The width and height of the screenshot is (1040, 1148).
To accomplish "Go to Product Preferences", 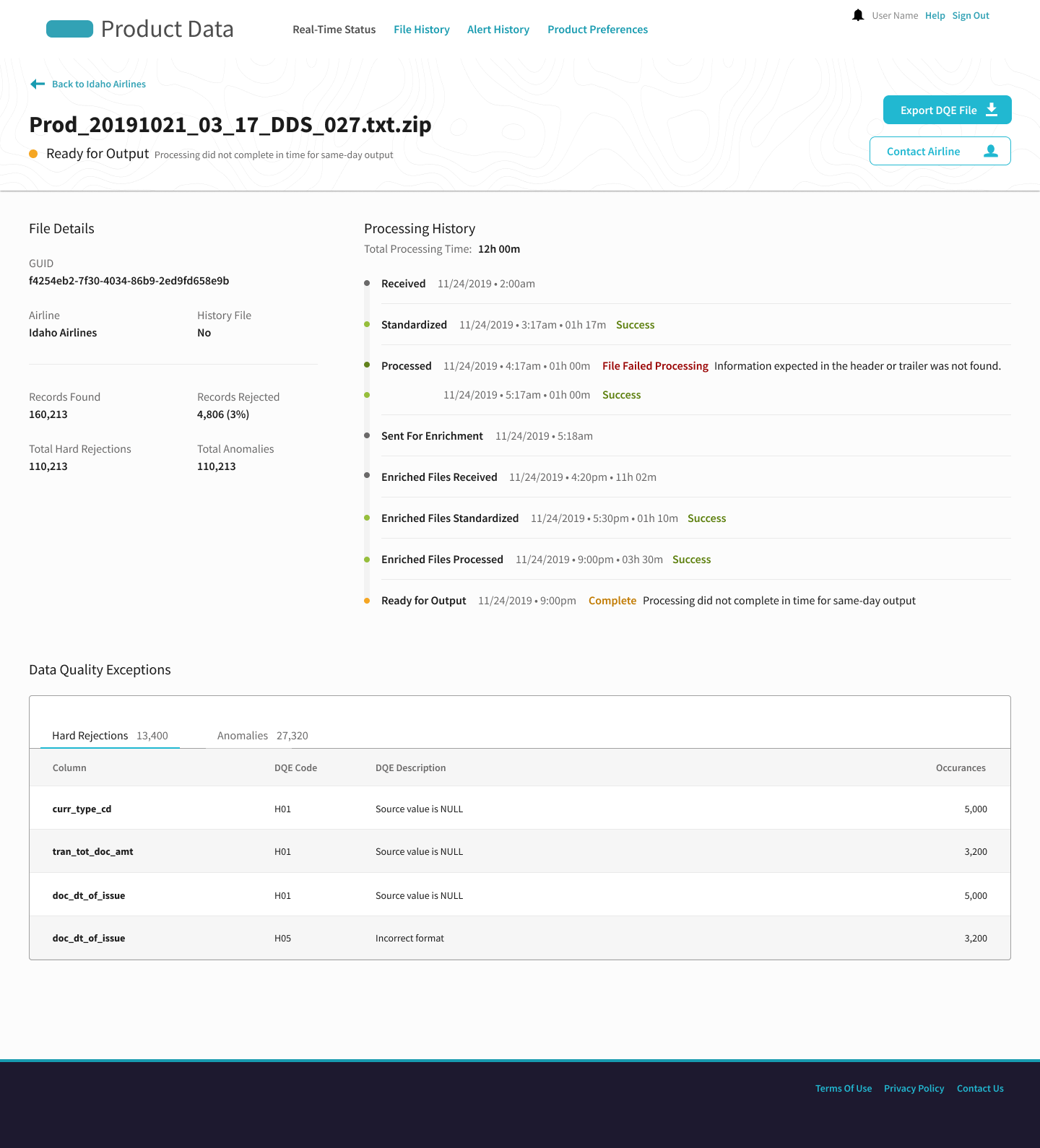I will 597,30.
